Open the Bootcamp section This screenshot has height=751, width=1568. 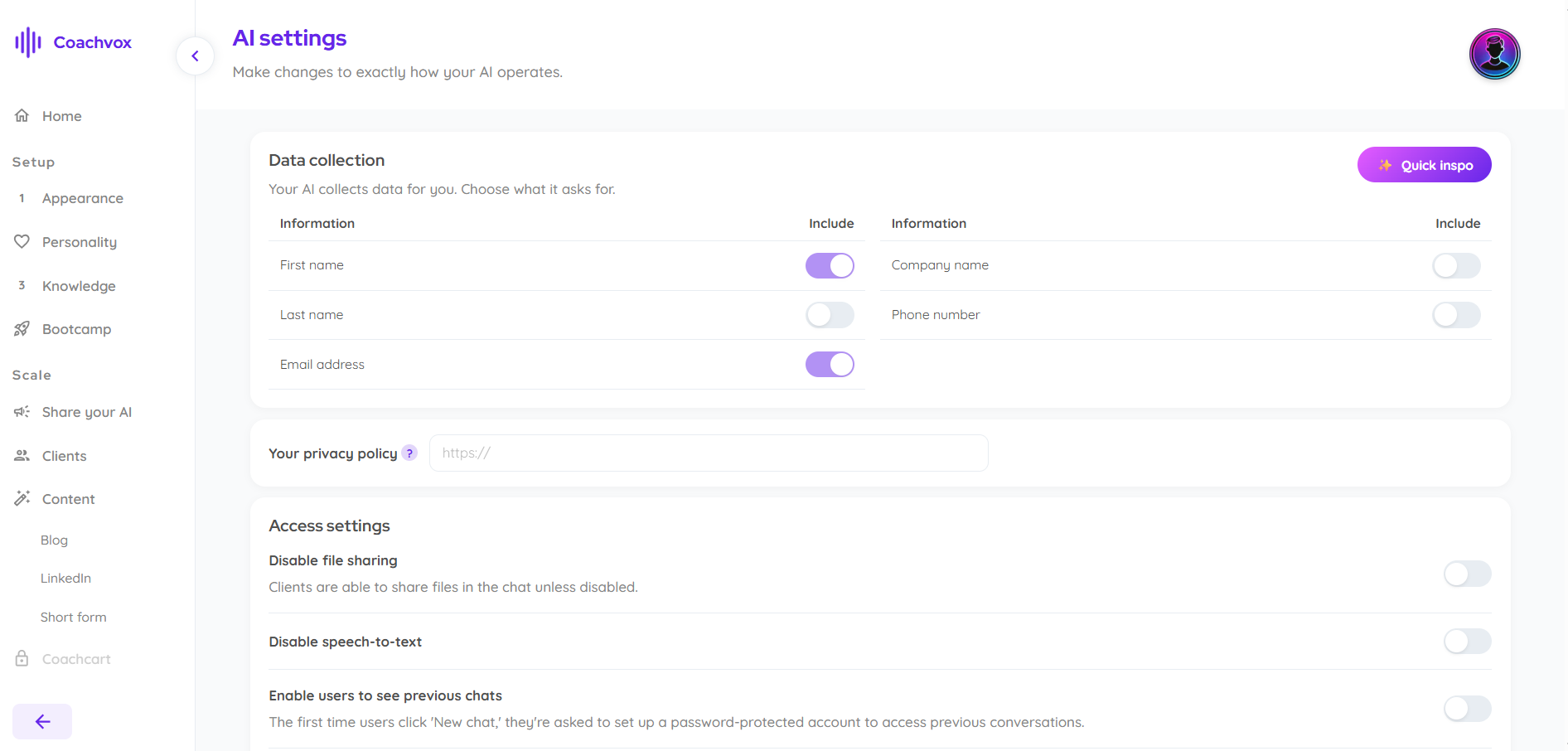pos(76,329)
